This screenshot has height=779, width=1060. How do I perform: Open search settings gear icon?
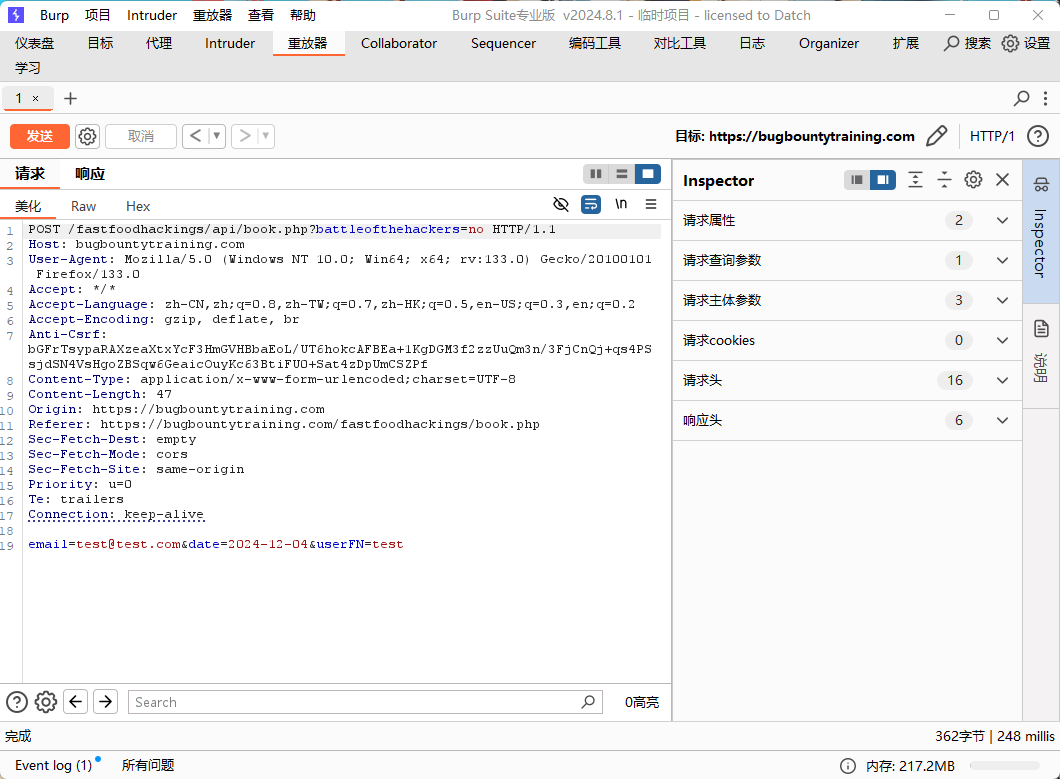[46, 702]
